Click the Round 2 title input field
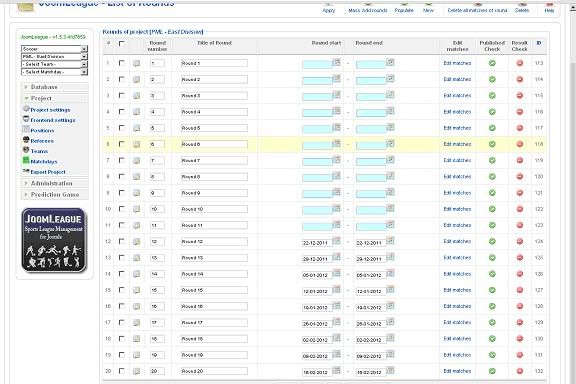 (x=214, y=79)
